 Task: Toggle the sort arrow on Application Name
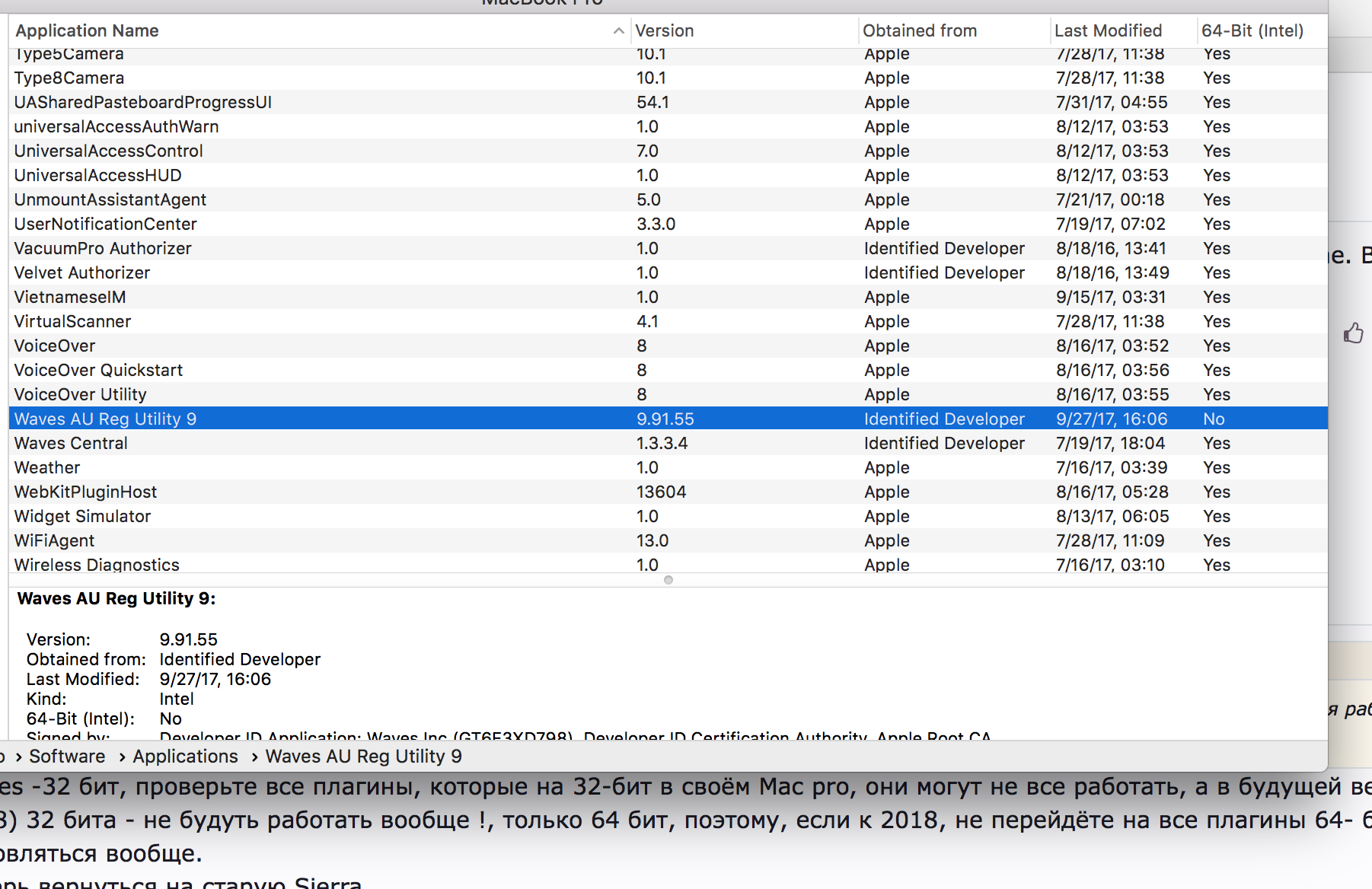point(618,31)
